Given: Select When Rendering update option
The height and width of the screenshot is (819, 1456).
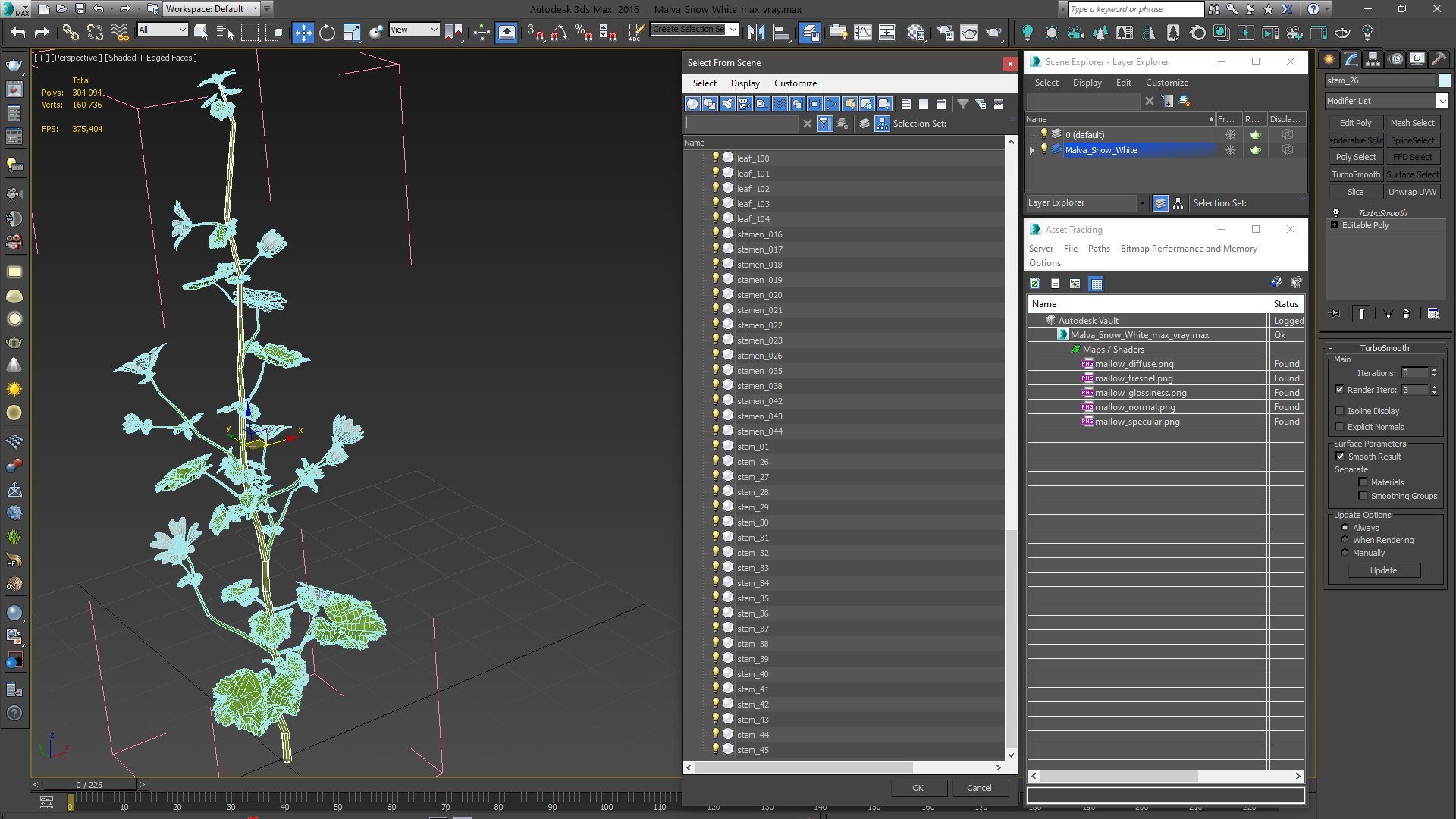Looking at the screenshot, I should coord(1345,540).
